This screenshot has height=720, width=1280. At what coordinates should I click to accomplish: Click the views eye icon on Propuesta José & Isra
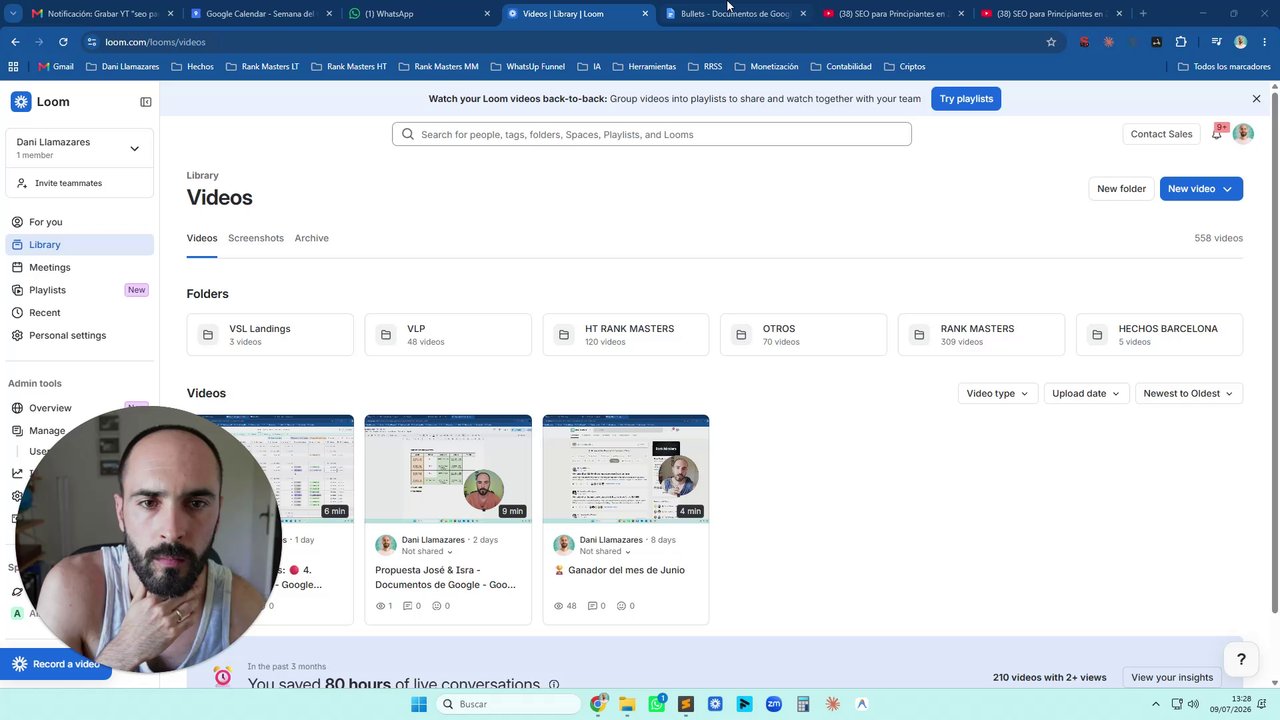pos(380,606)
